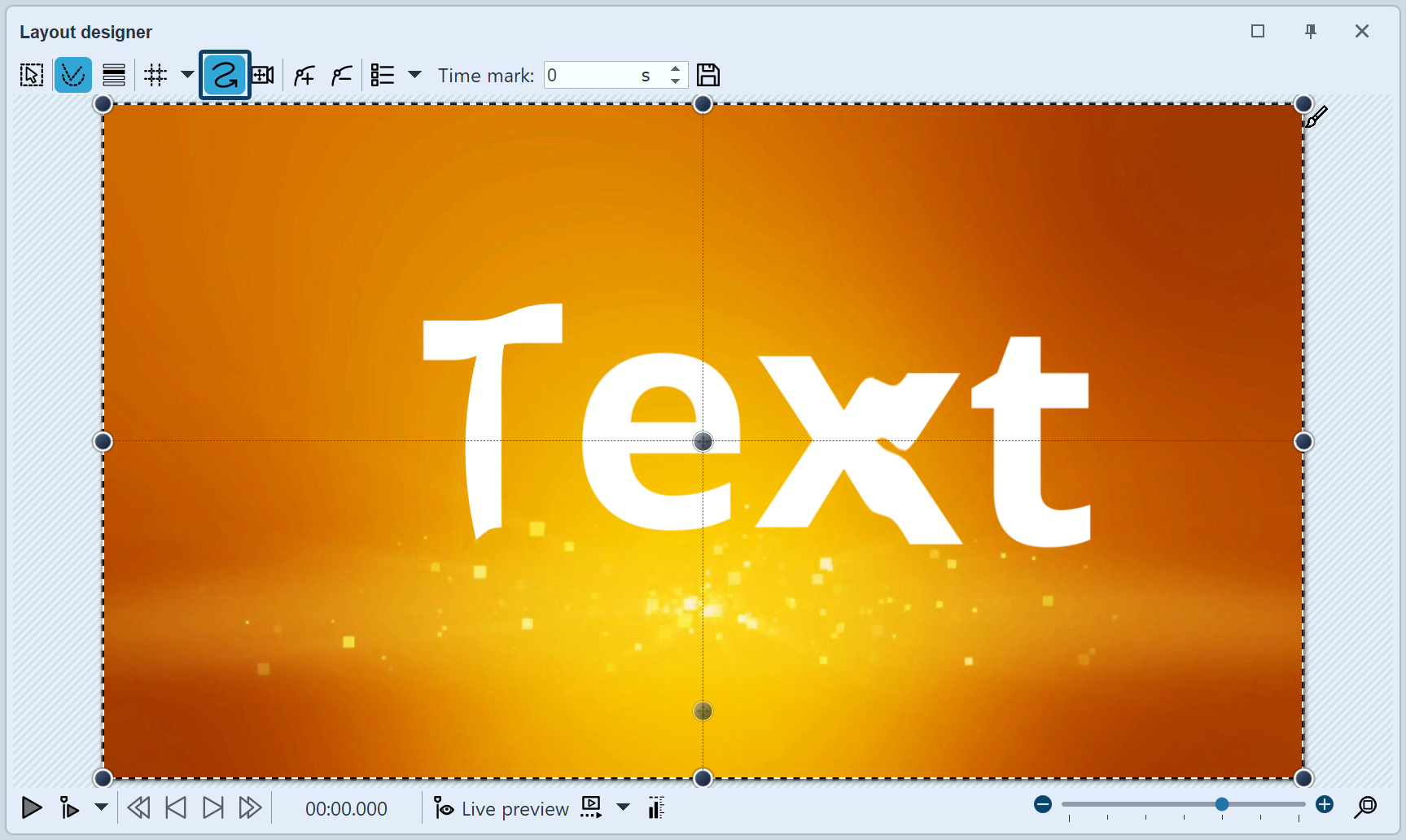Increase the Time mark value
Screen dimensions: 1406x840
pyautogui.click(x=675, y=69)
